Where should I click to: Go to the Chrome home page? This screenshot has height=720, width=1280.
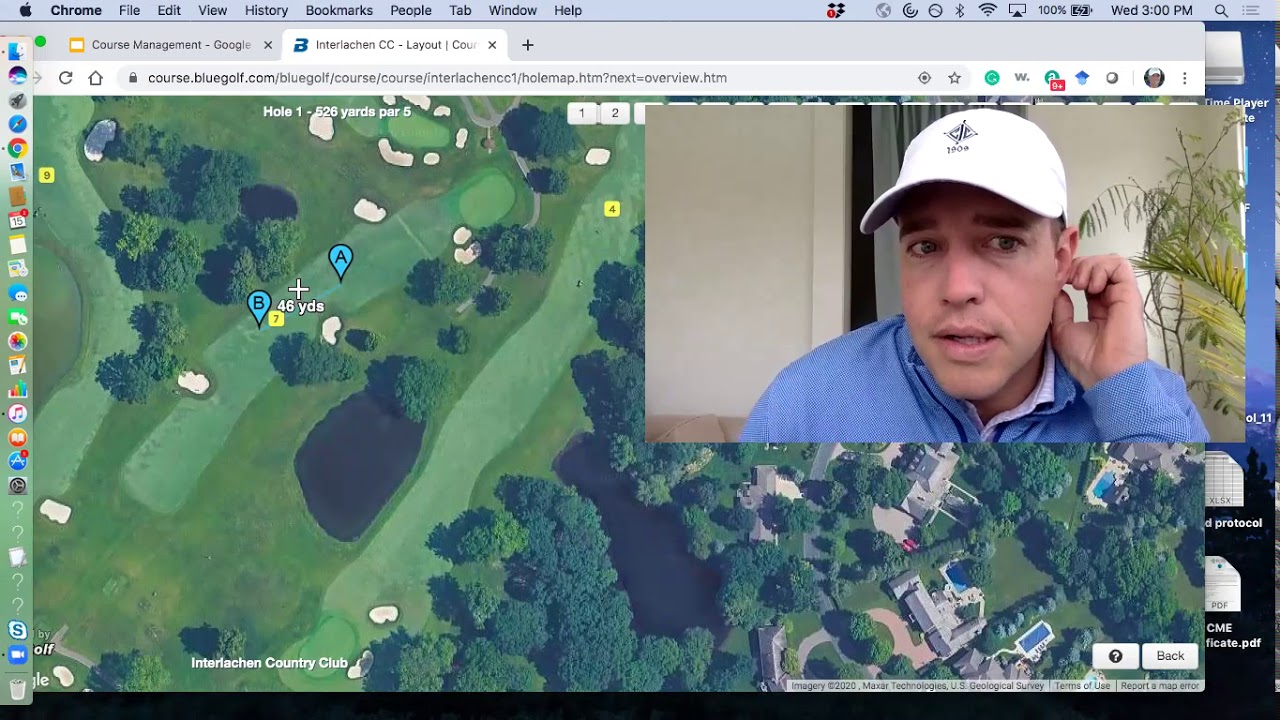(96, 78)
